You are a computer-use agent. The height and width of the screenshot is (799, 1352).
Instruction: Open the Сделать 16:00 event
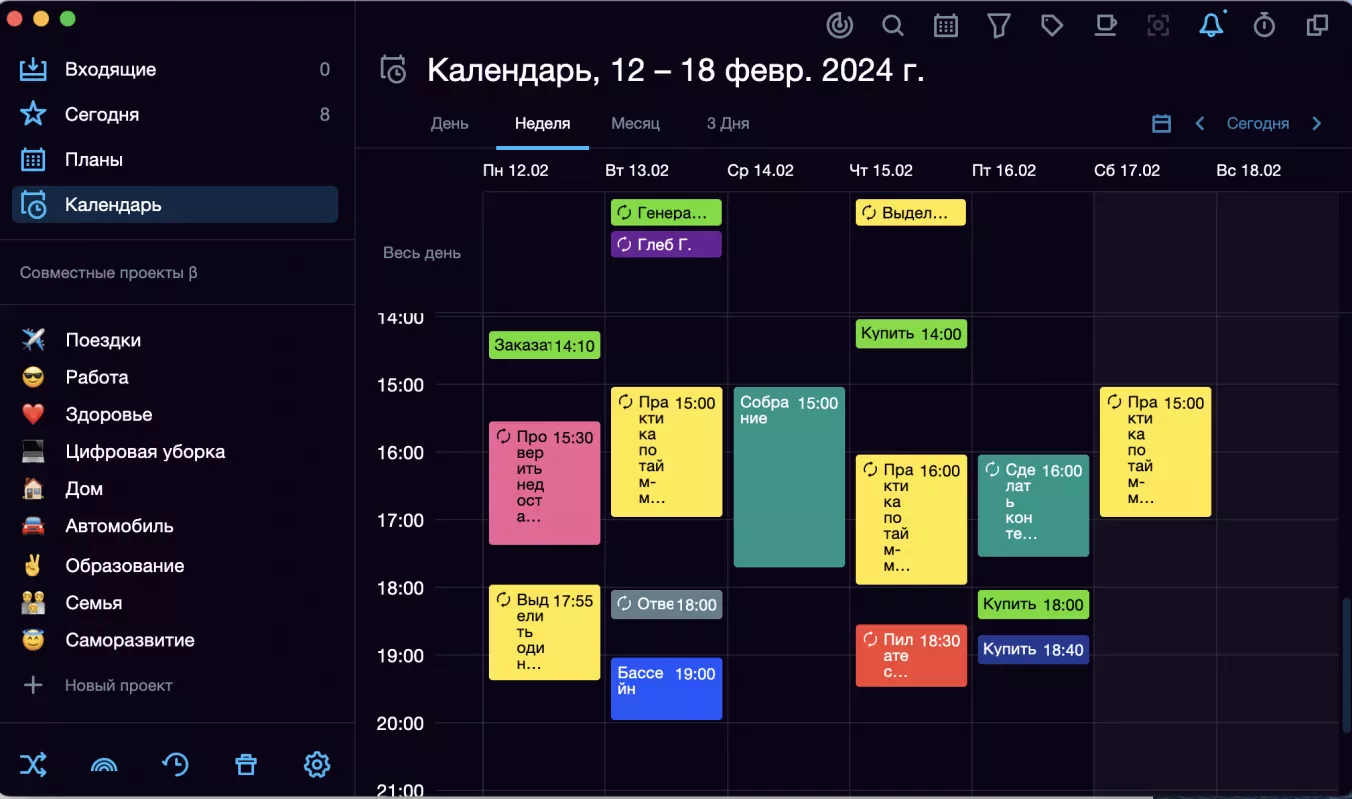[1033, 506]
